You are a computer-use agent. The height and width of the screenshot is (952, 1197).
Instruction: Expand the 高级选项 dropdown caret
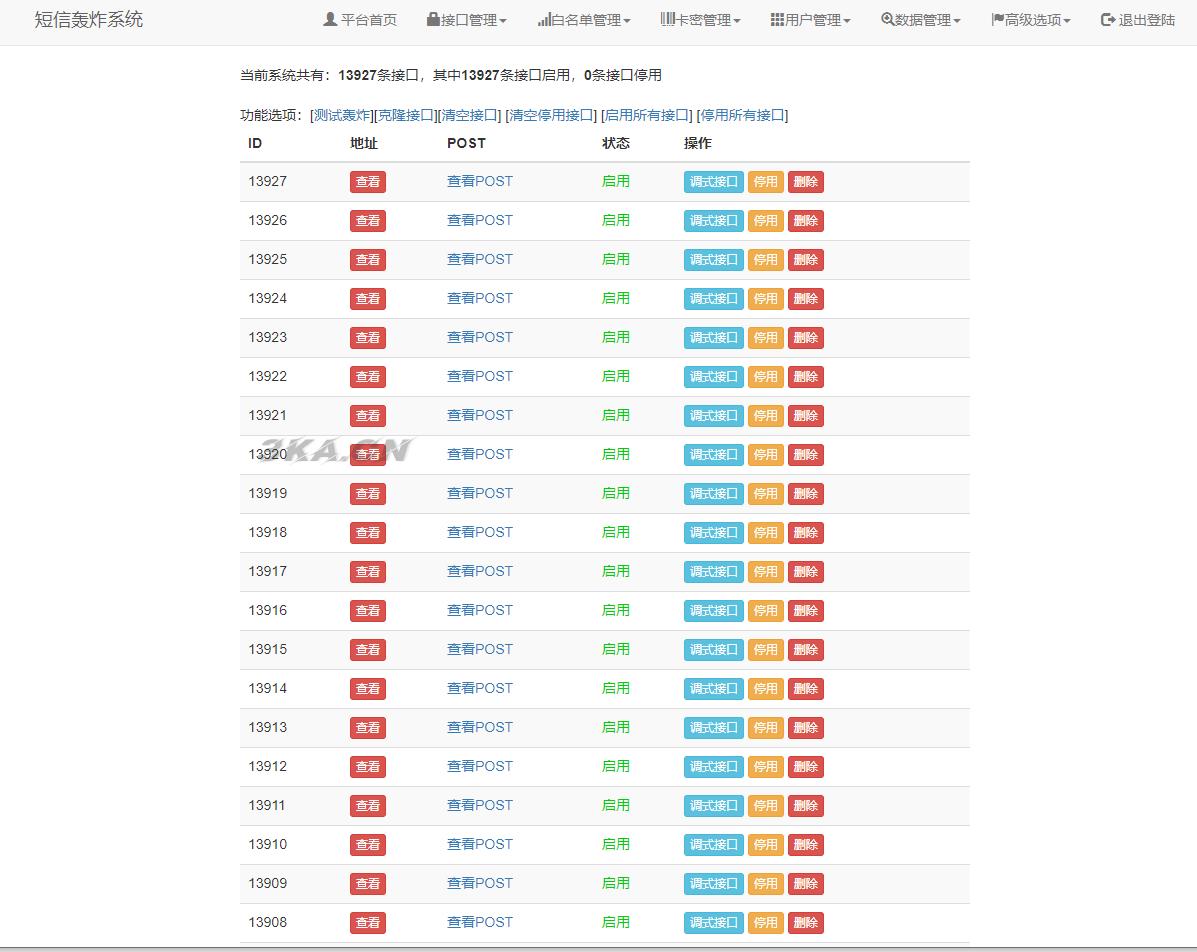click(x=1067, y=22)
